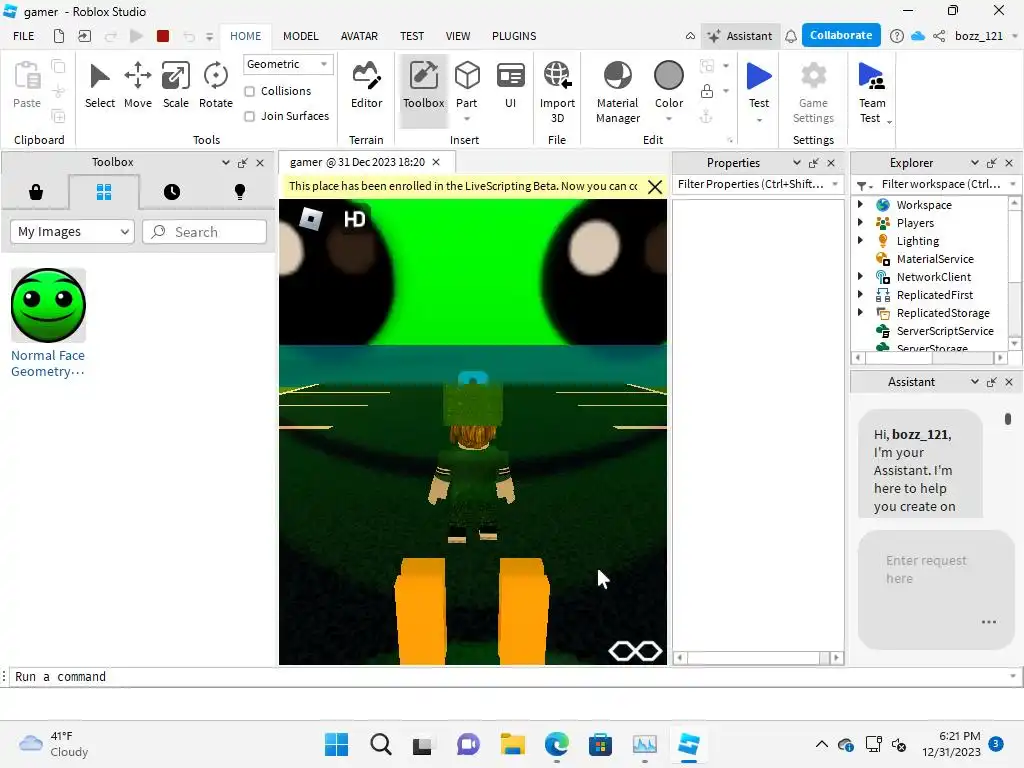Click the Explorer filter funnel icon
The image size is (1024, 768).
tap(863, 185)
